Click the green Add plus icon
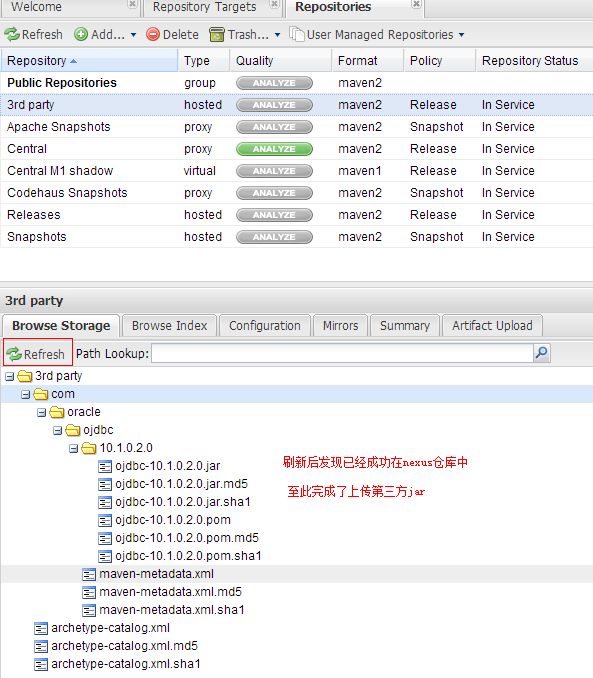This screenshot has height=678, width=593. point(81,34)
